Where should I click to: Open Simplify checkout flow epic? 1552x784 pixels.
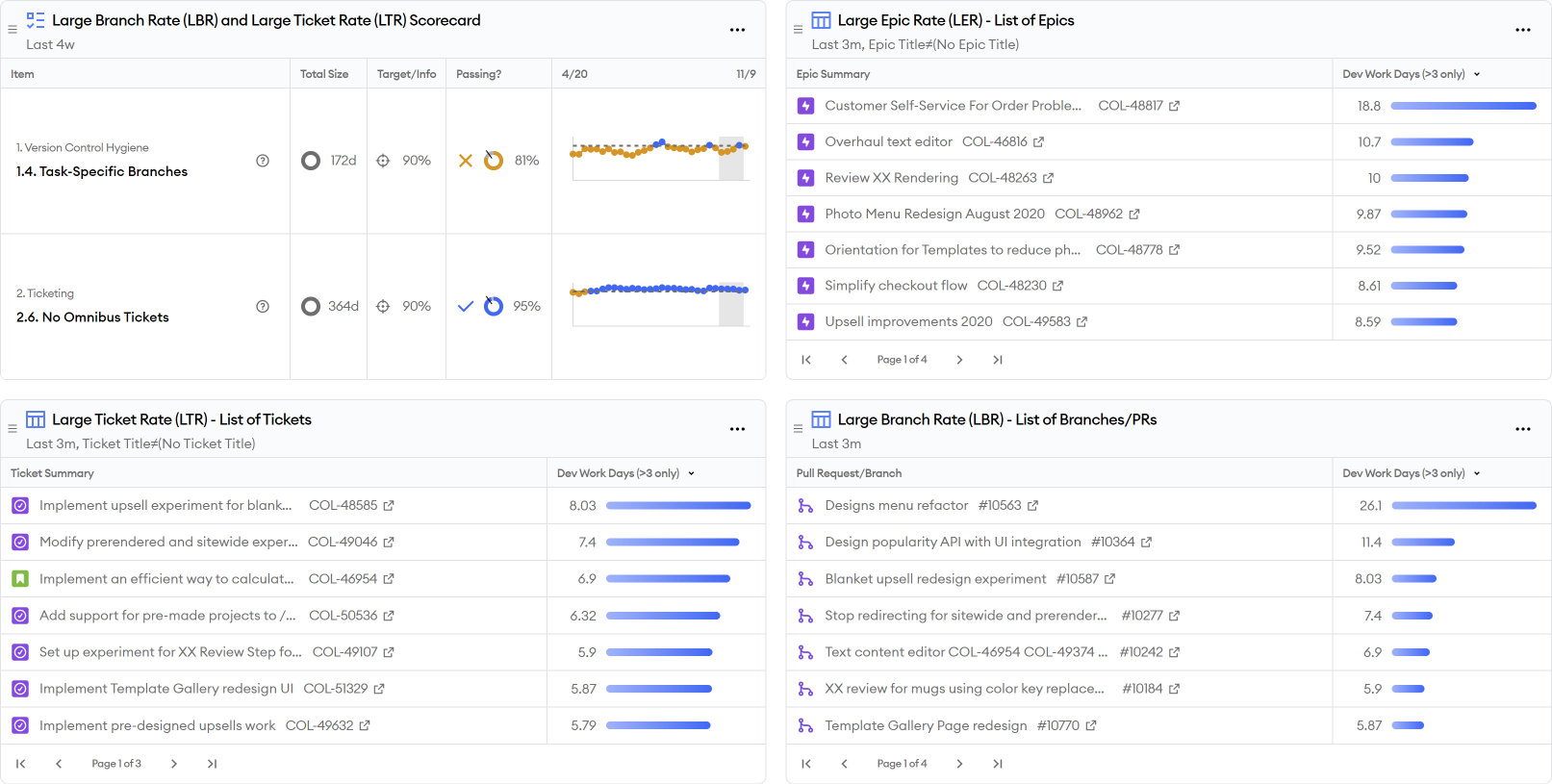pos(895,286)
